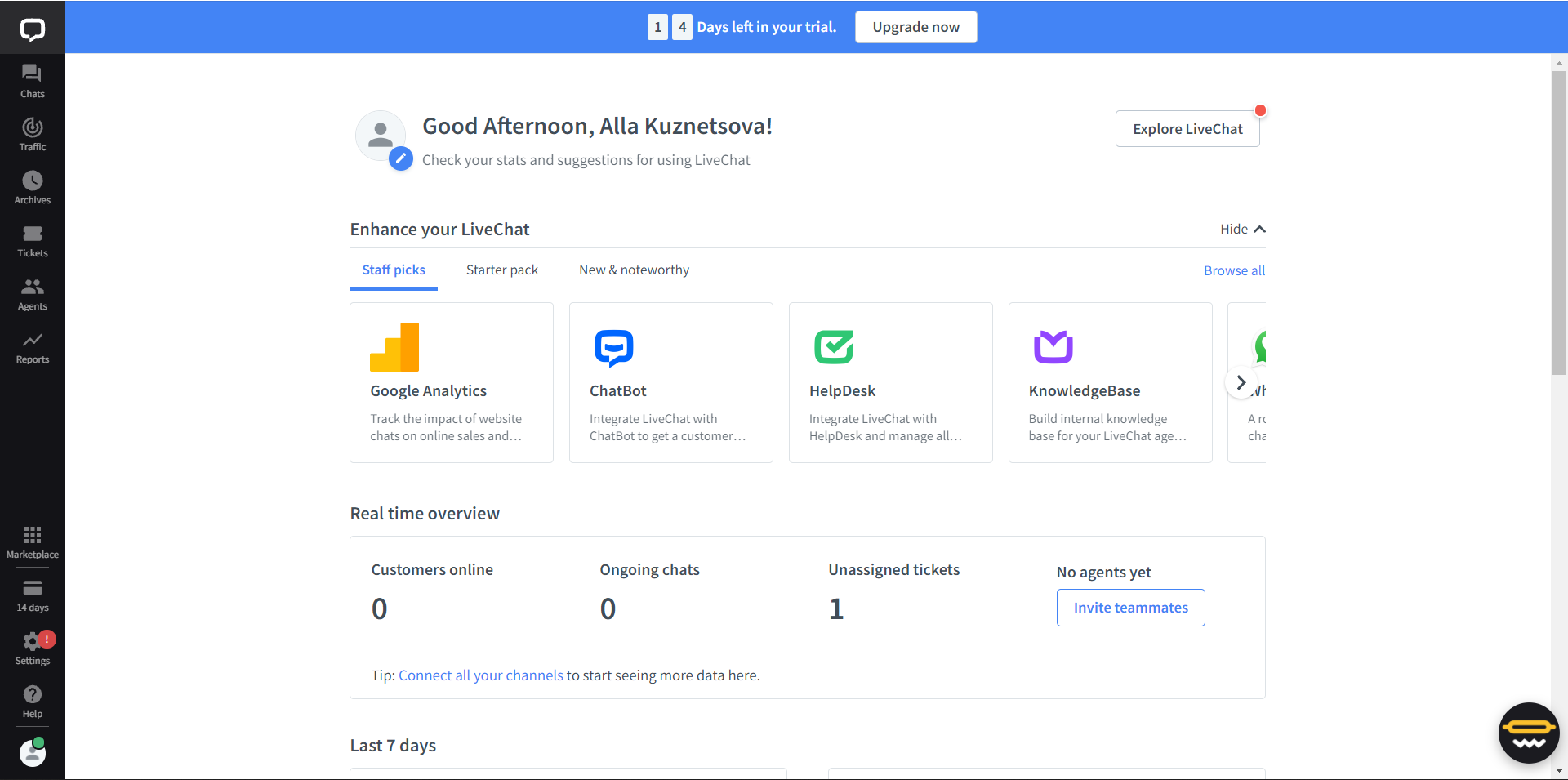Open the Tickets section
The width and height of the screenshot is (1568, 780).
33,240
